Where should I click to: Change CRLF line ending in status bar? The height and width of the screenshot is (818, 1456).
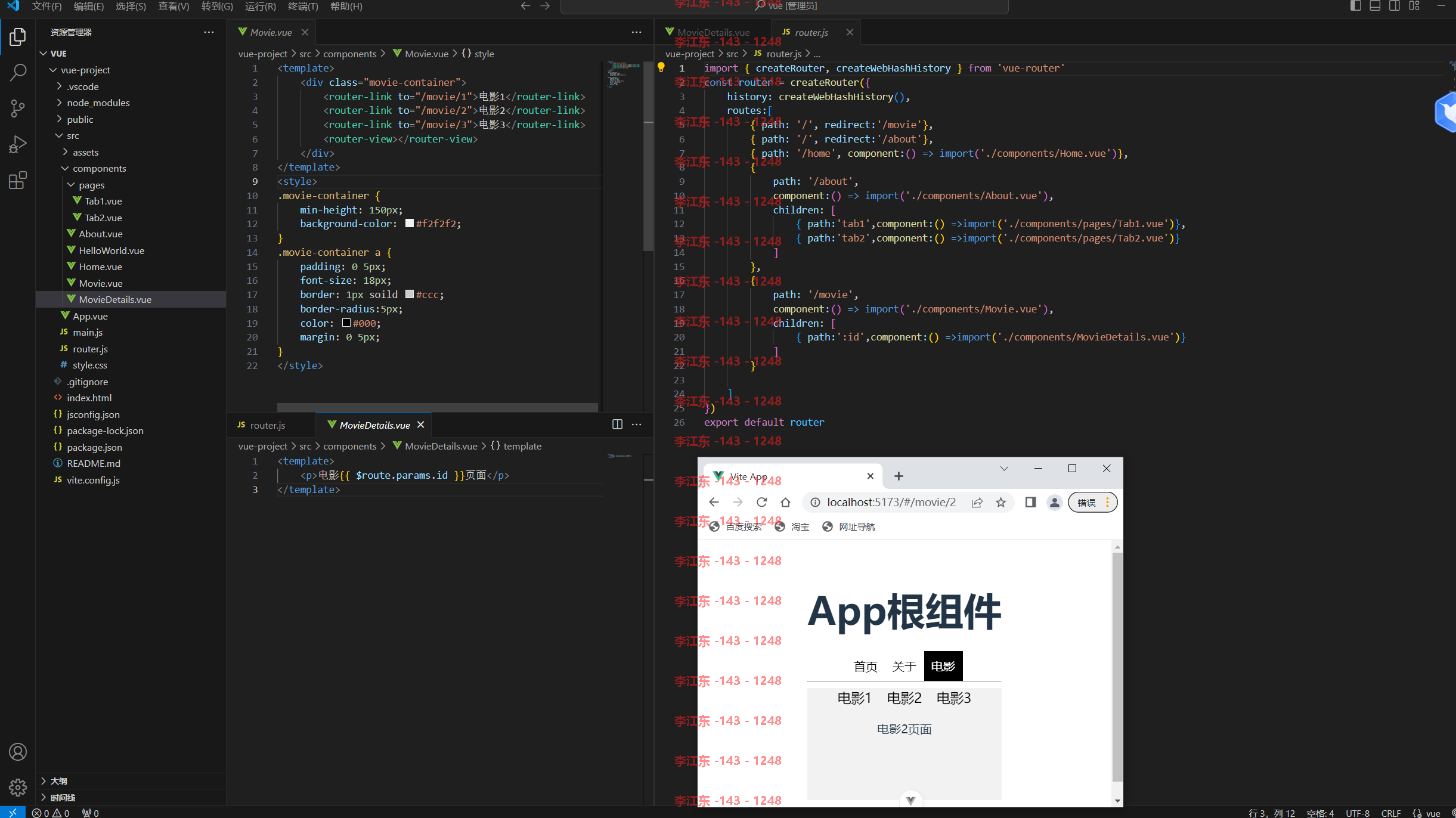[1391, 813]
